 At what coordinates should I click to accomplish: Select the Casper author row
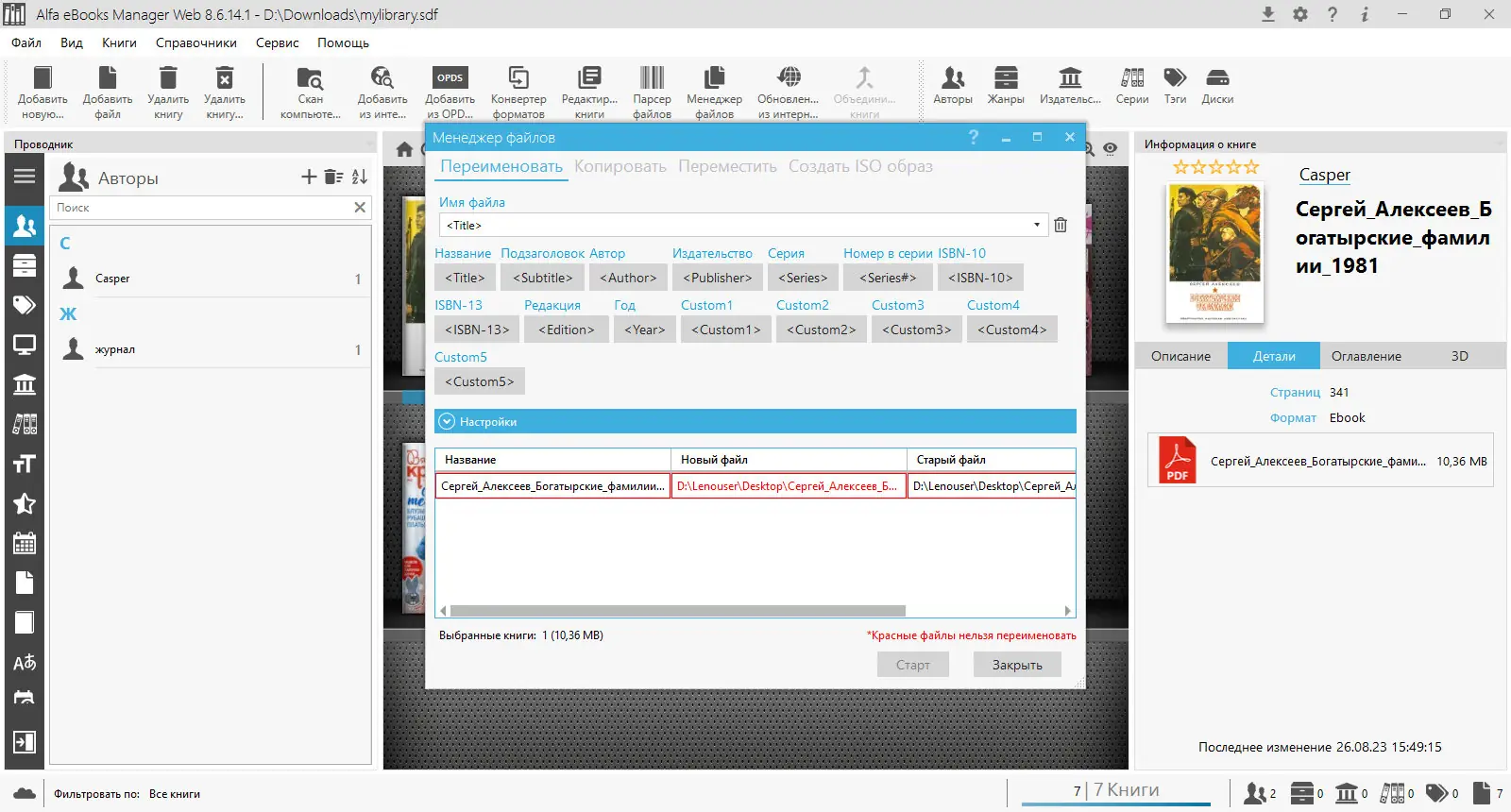pos(211,279)
